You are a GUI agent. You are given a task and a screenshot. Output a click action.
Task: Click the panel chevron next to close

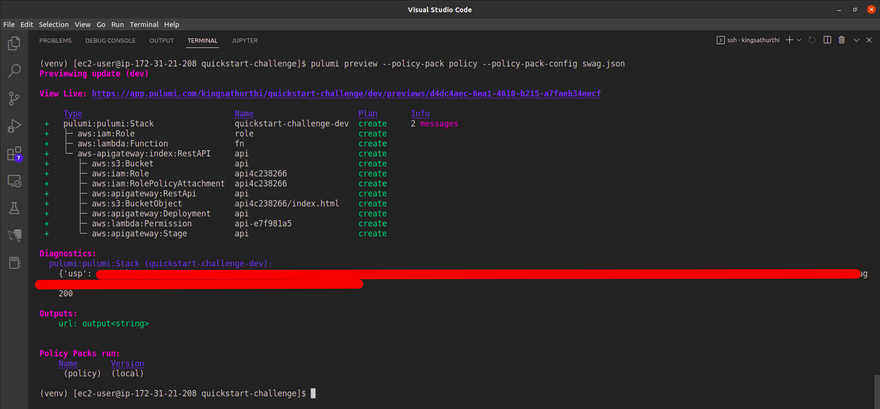pyautogui.click(x=856, y=40)
